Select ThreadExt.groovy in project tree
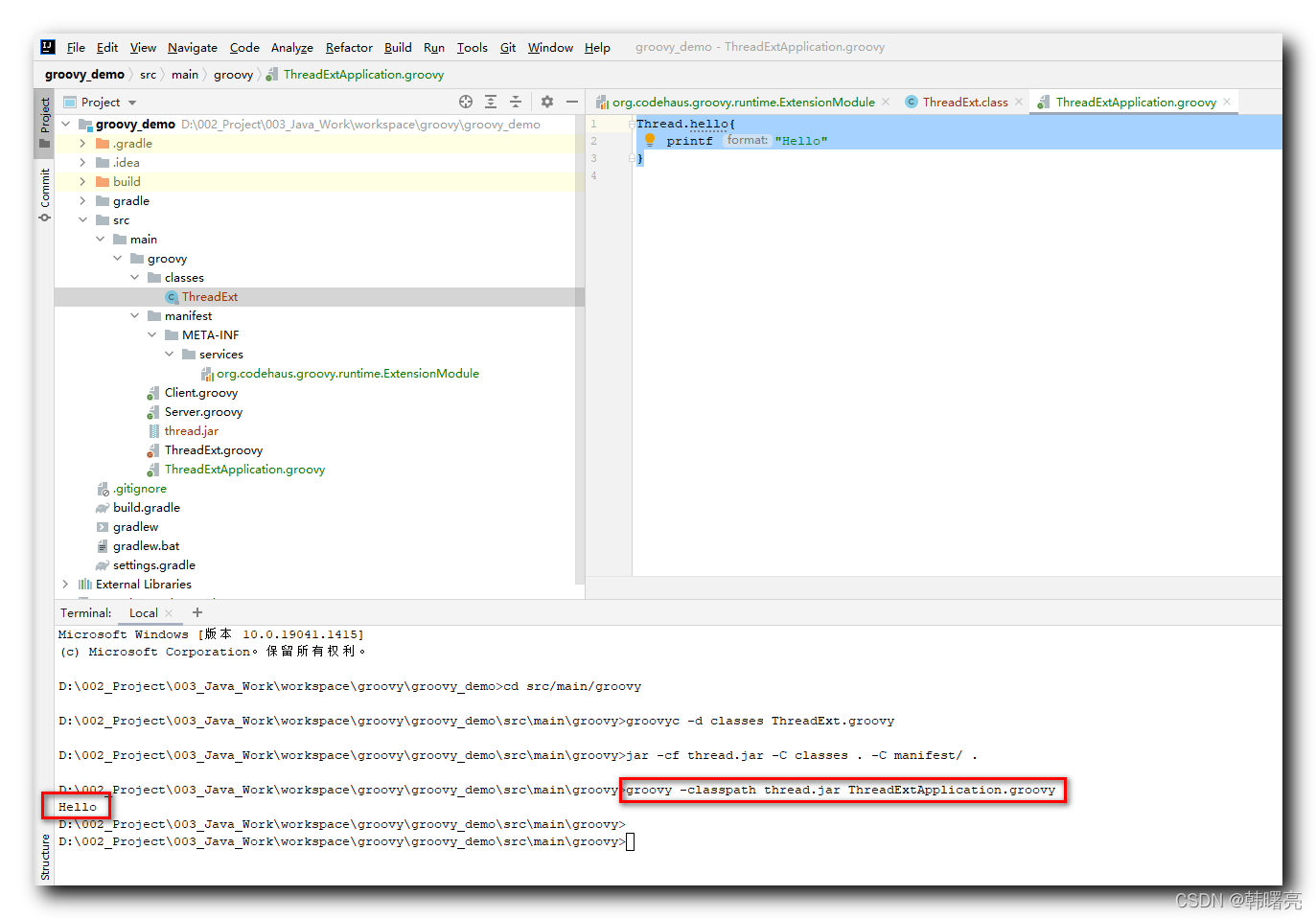This screenshot has width=1316, height=919. (x=214, y=449)
